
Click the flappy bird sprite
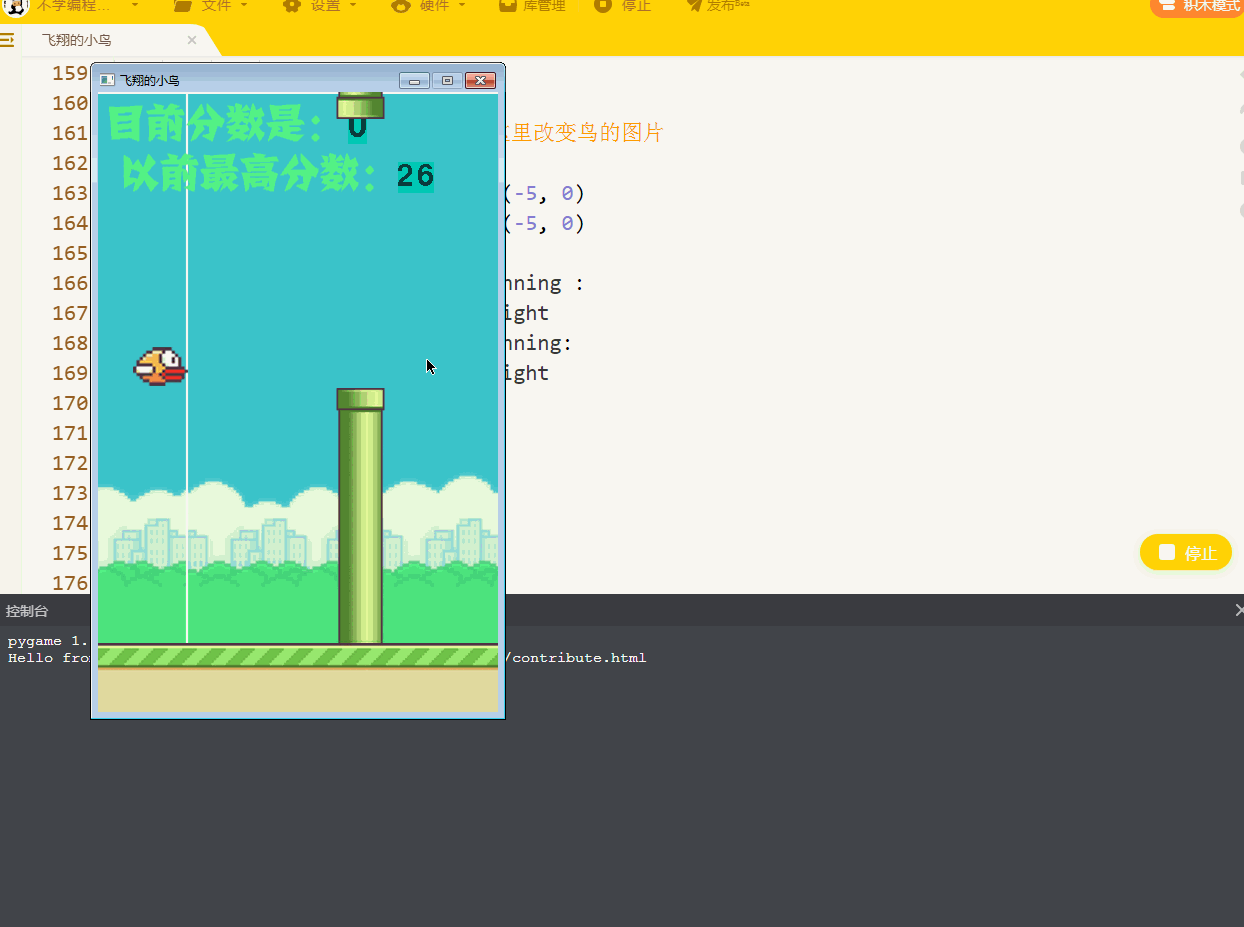coord(160,366)
